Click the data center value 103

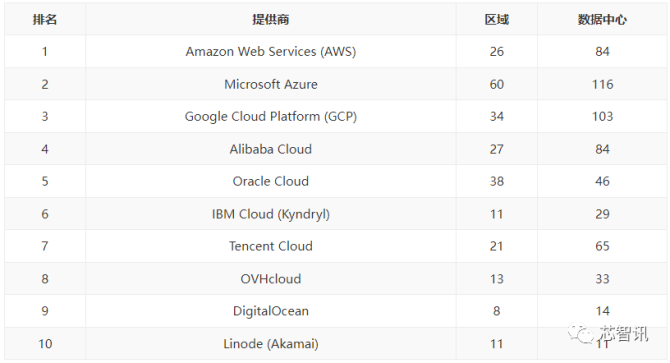pyautogui.click(x=602, y=117)
